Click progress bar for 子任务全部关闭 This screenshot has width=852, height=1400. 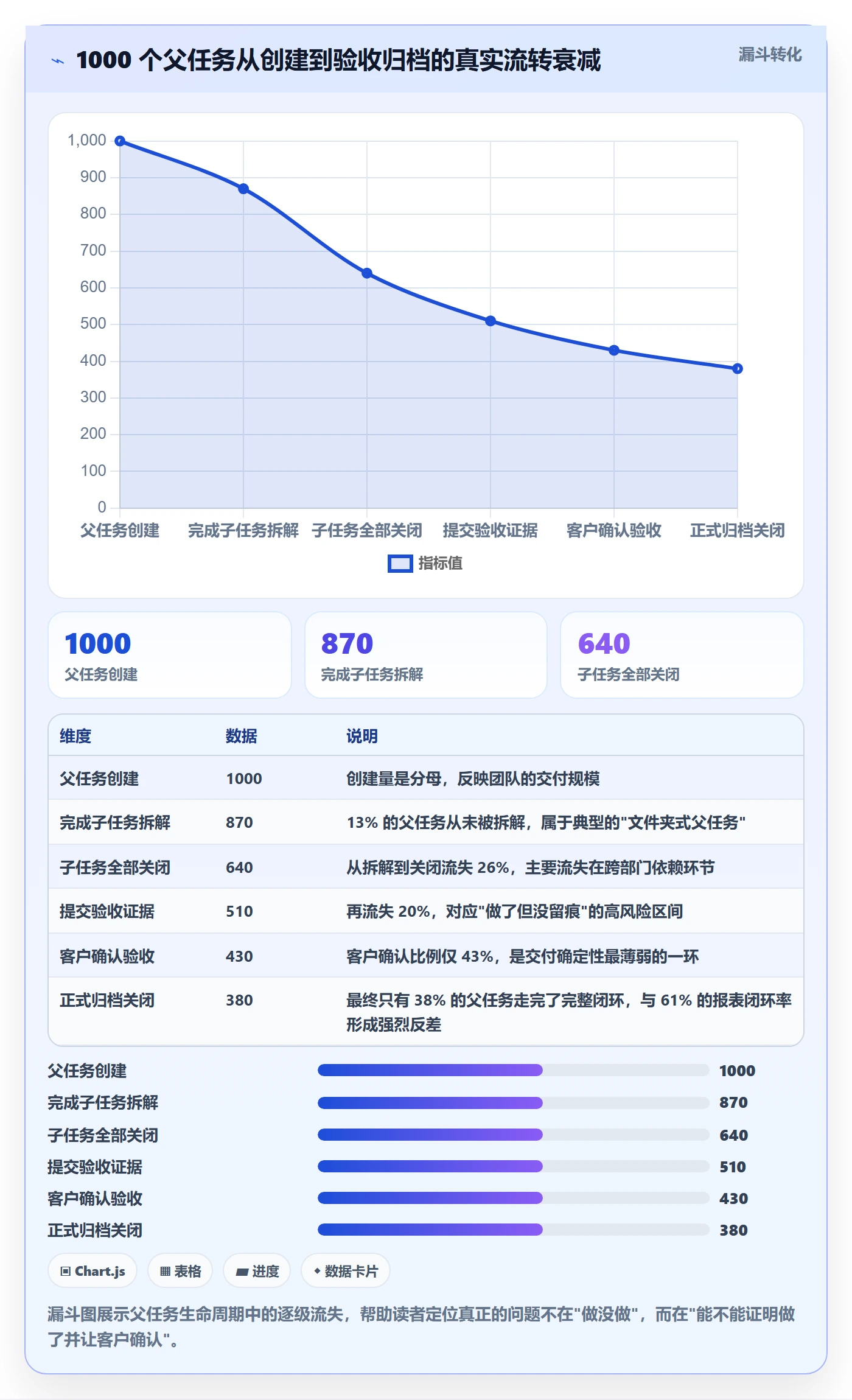pyautogui.click(x=513, y=1135)
